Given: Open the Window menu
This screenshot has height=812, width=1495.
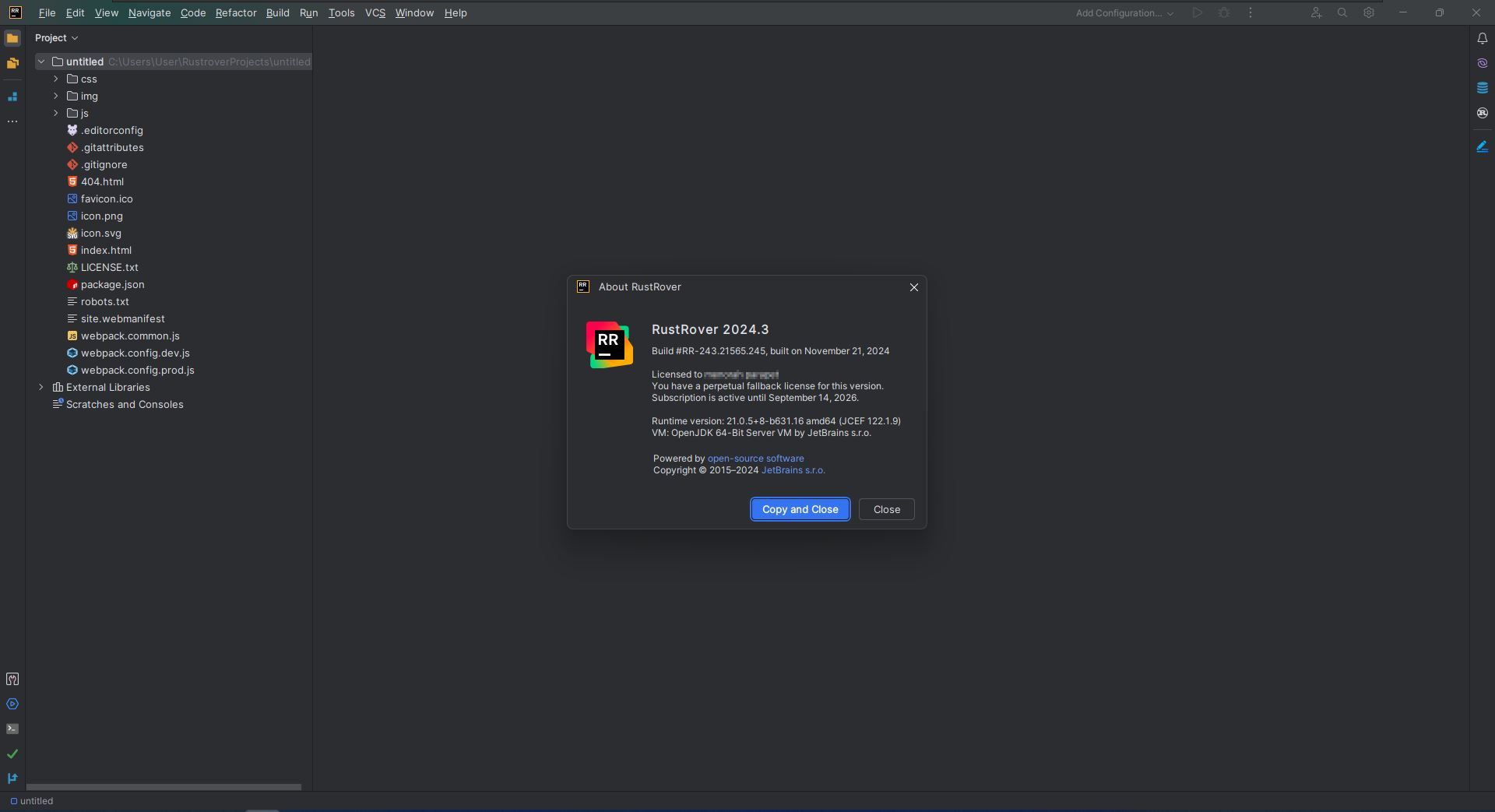Looking at the screenshot, I should tap(414, 12).
